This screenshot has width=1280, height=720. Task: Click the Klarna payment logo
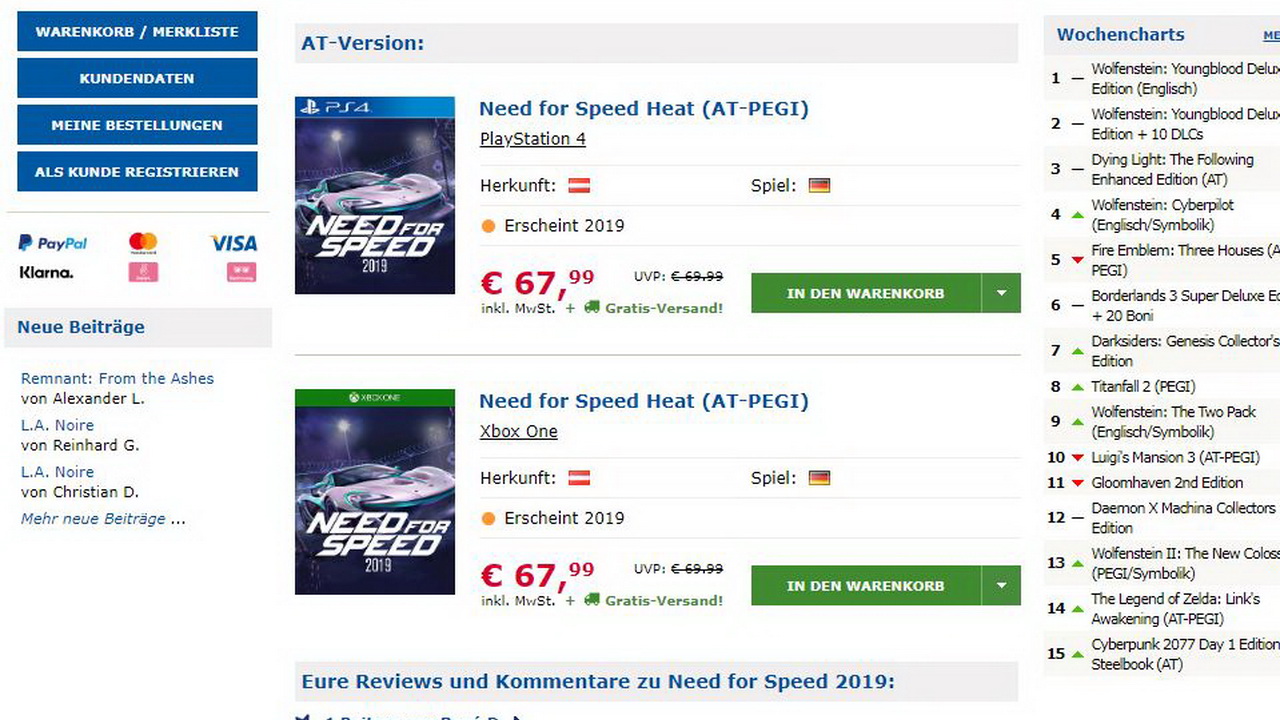click(46, 272)
